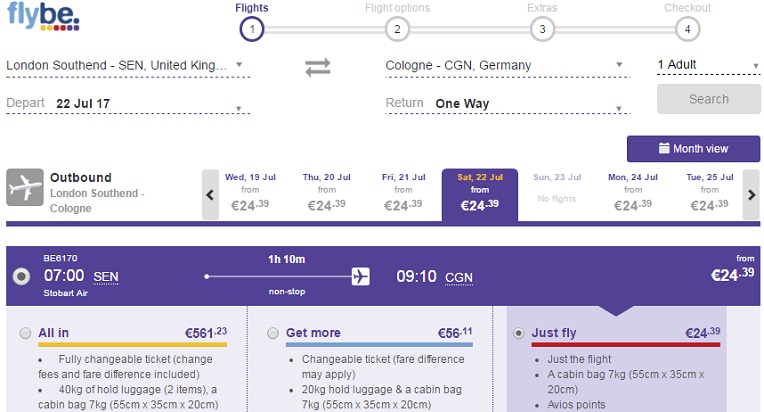The image size is (764, 412).
Task: Open the Month view calendar
Action: (693, 149)
